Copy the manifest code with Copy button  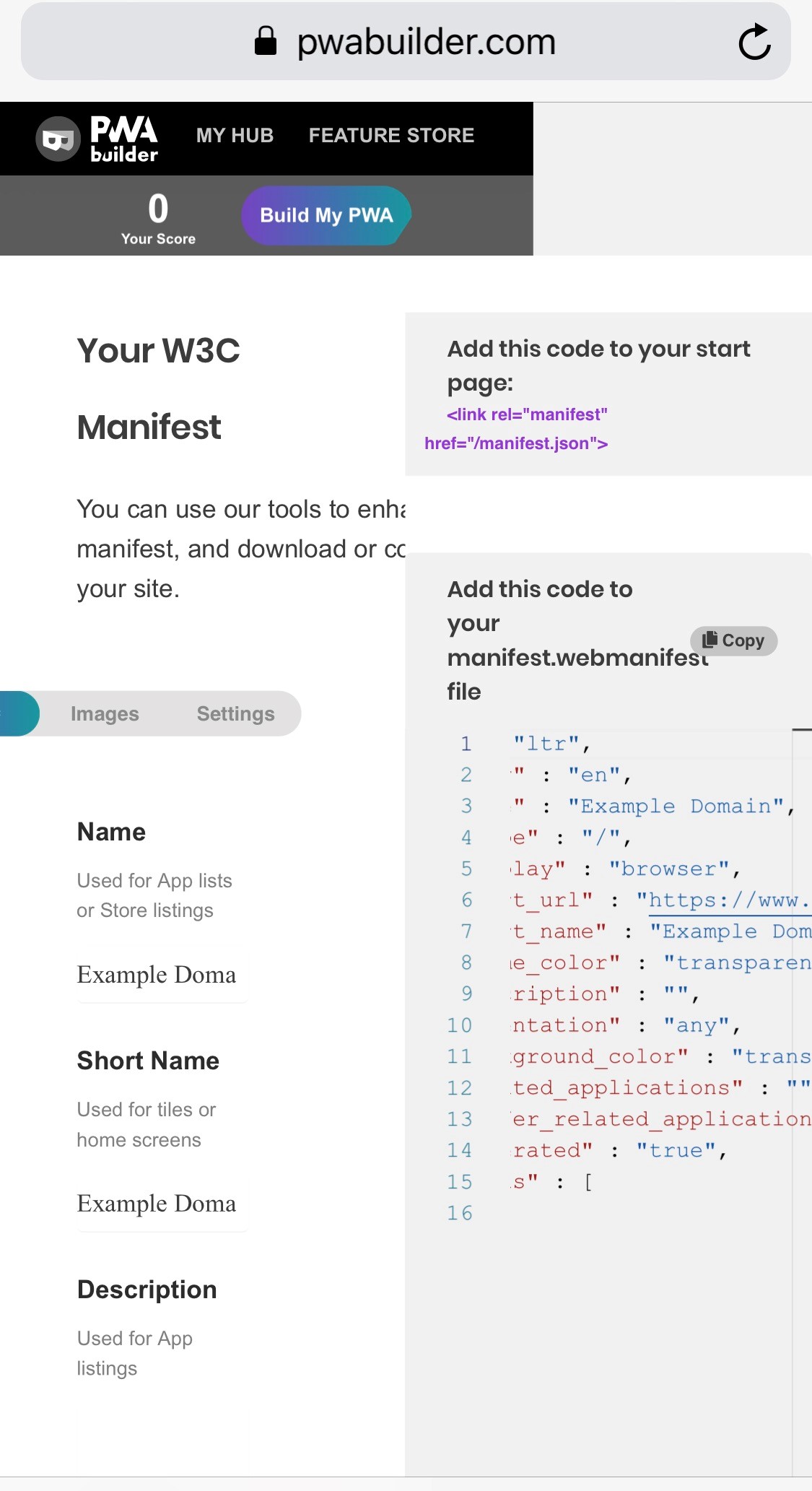(x=733, y=640)
